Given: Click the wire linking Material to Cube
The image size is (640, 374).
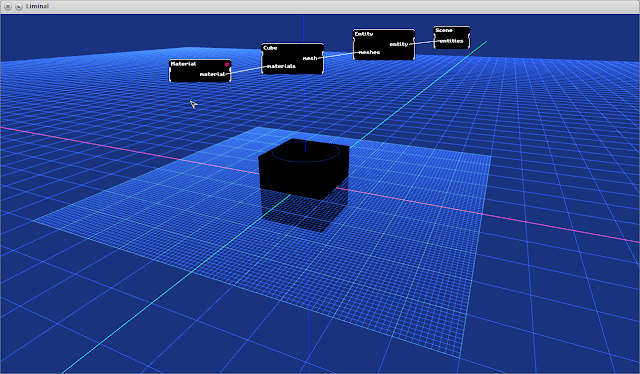Looking at the screenshot, I should pyautogui.click(x=246, y=70).
